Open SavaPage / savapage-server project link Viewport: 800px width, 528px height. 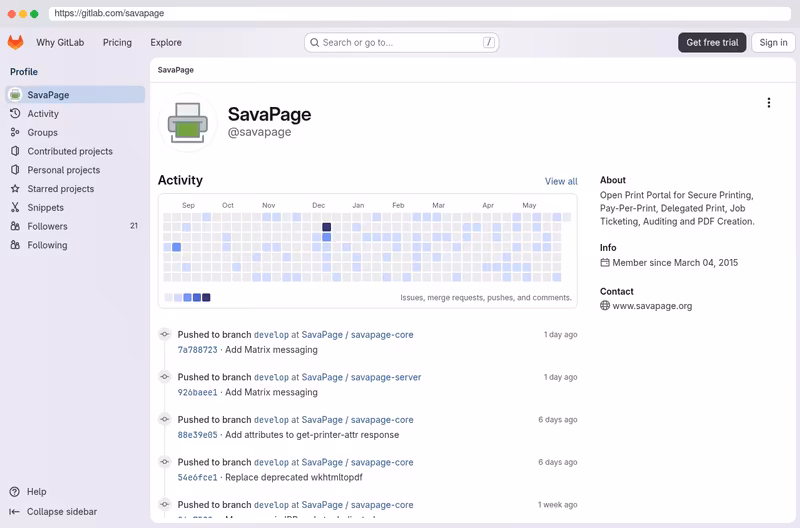(361, 377)
